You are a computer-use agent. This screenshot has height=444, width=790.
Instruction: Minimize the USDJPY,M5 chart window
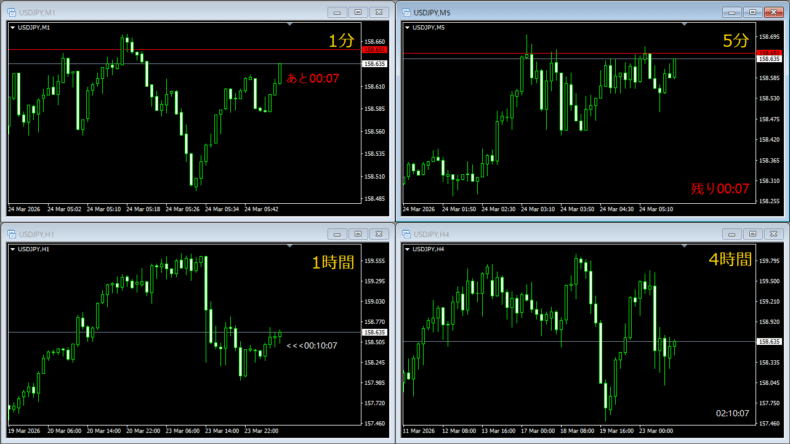tap(730, 12)
